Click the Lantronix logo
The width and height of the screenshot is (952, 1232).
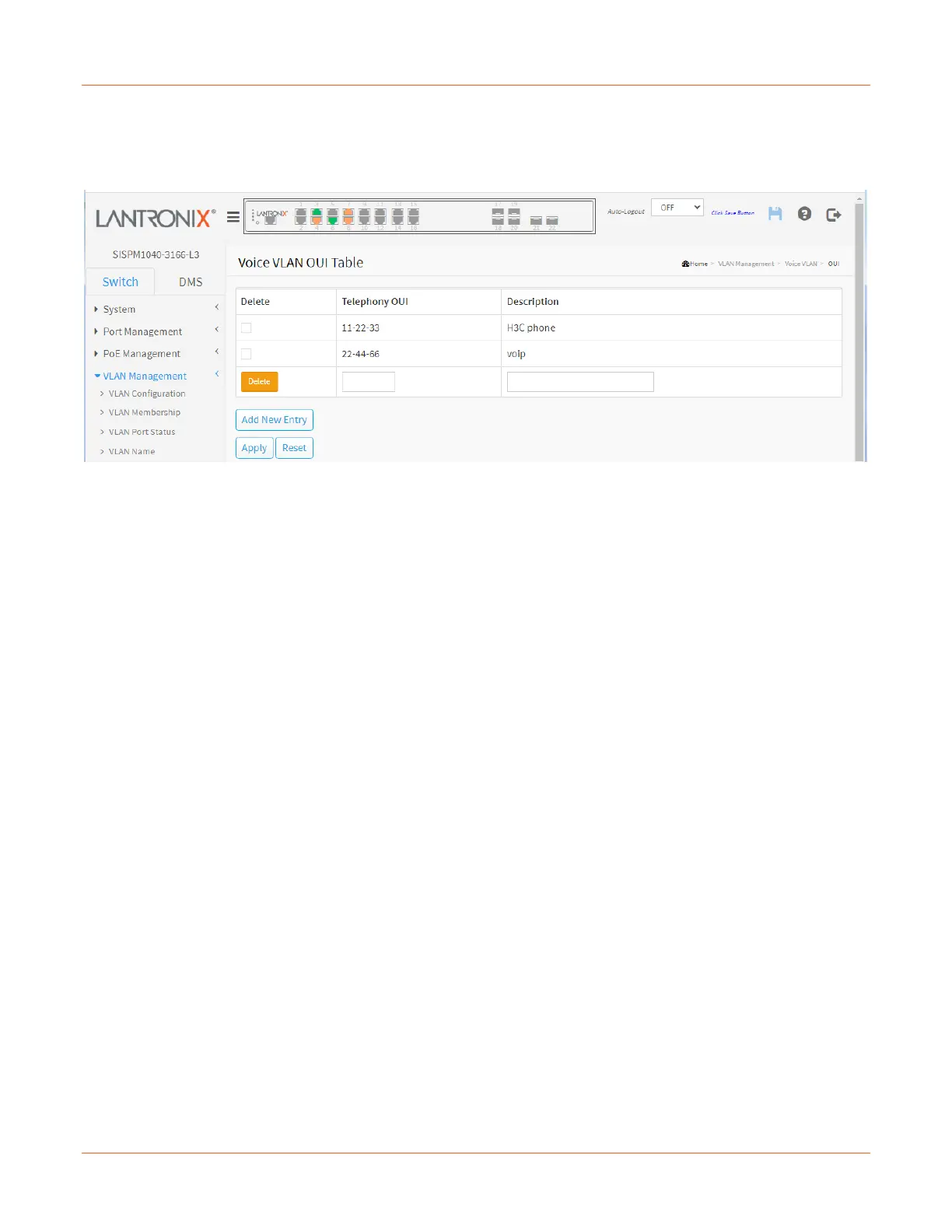[156, 218]
